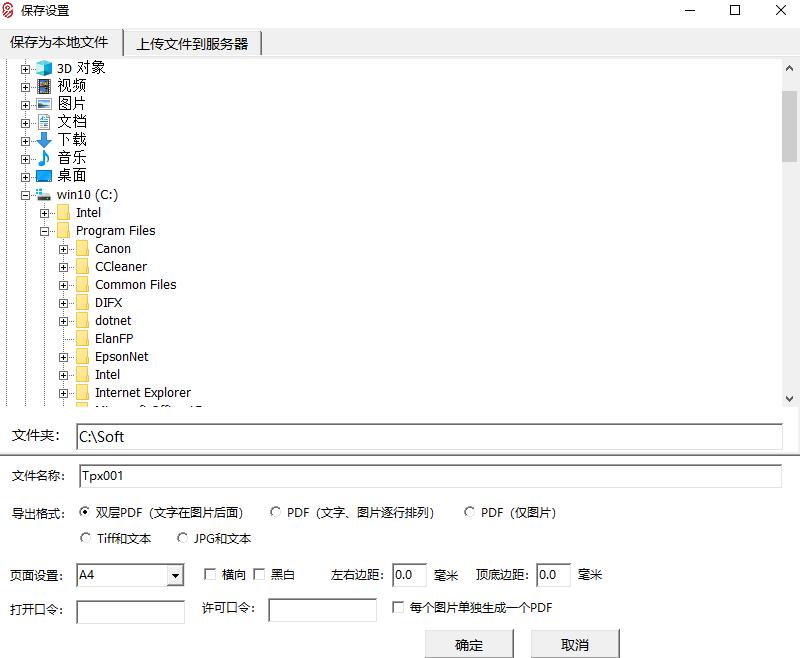Viewport: 800px width, 658px height.
Task: Click the 文档 document icon
Action: pos(44,122)
